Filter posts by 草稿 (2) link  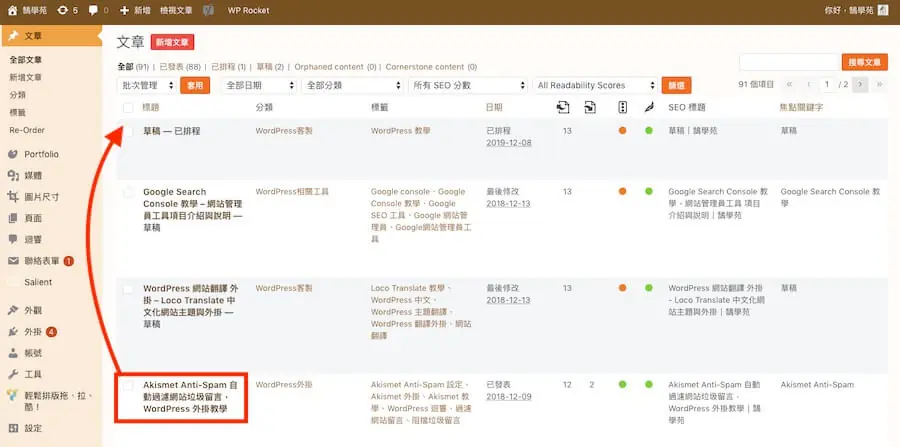pyautogui.click(x=270, y=67)
